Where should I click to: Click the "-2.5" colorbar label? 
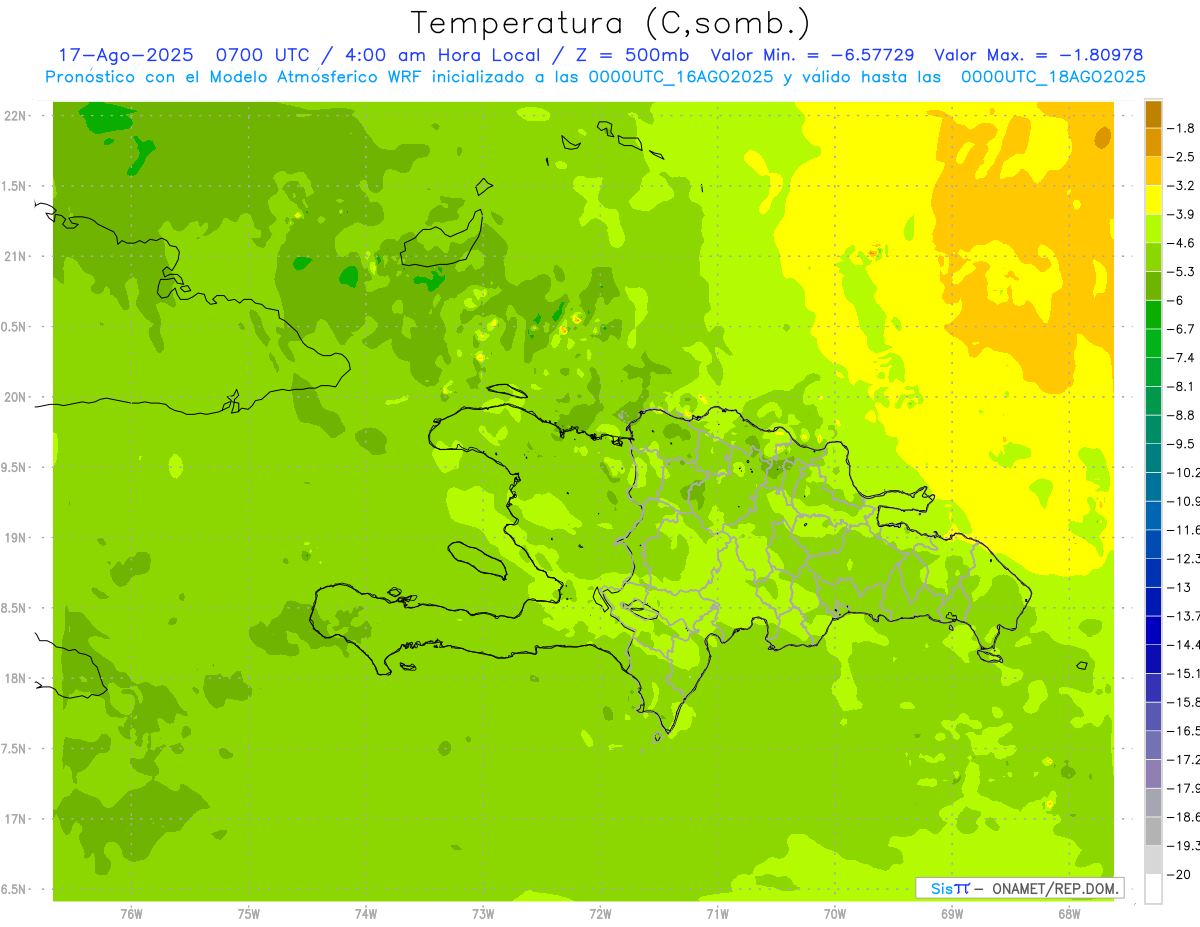[x=1182, y=157]
